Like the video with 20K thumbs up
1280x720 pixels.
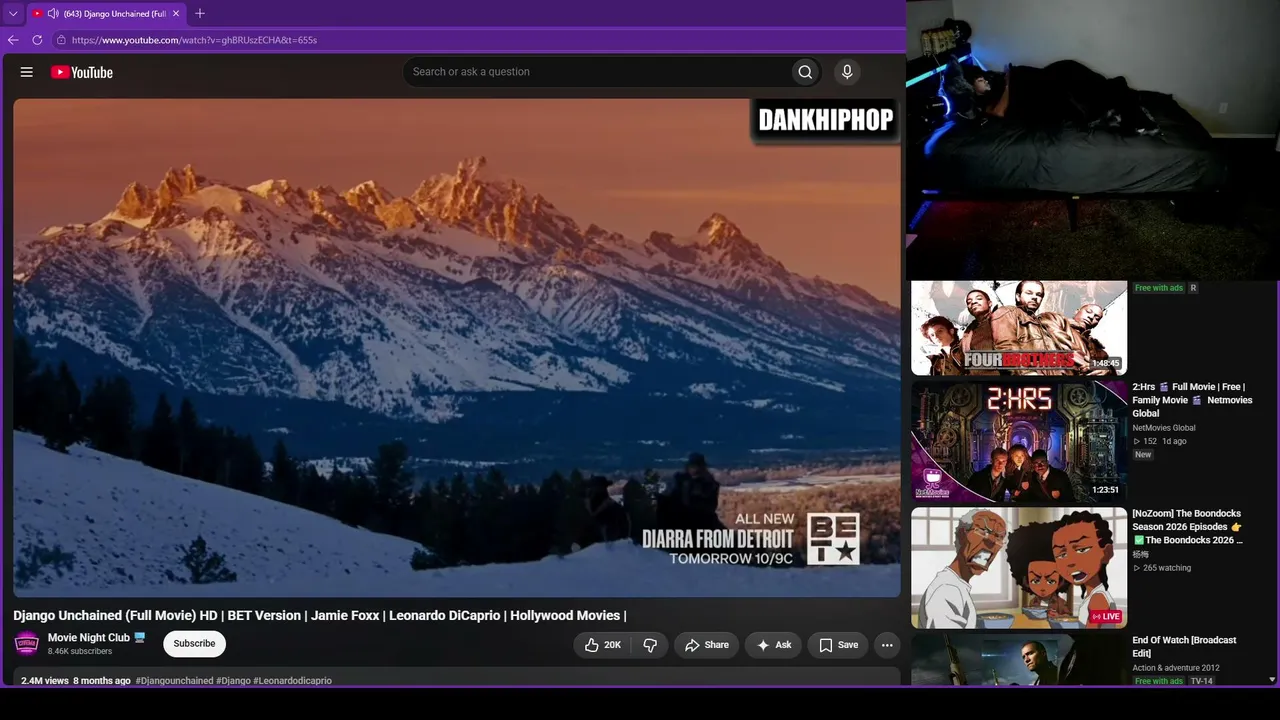603,645
